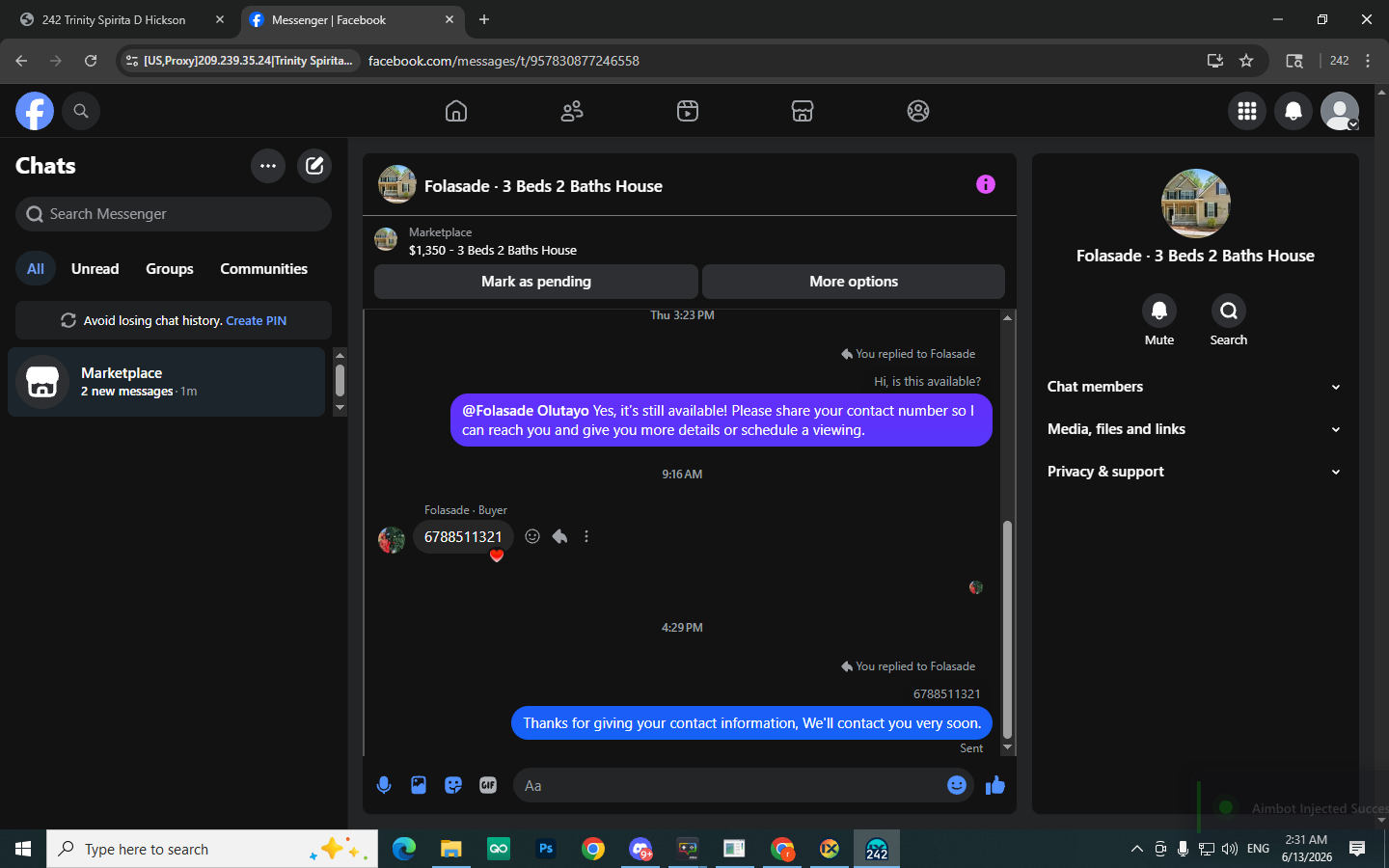Switch to the Groups chats filter
The image size is (1389, 868).
[x=170, y=269]
